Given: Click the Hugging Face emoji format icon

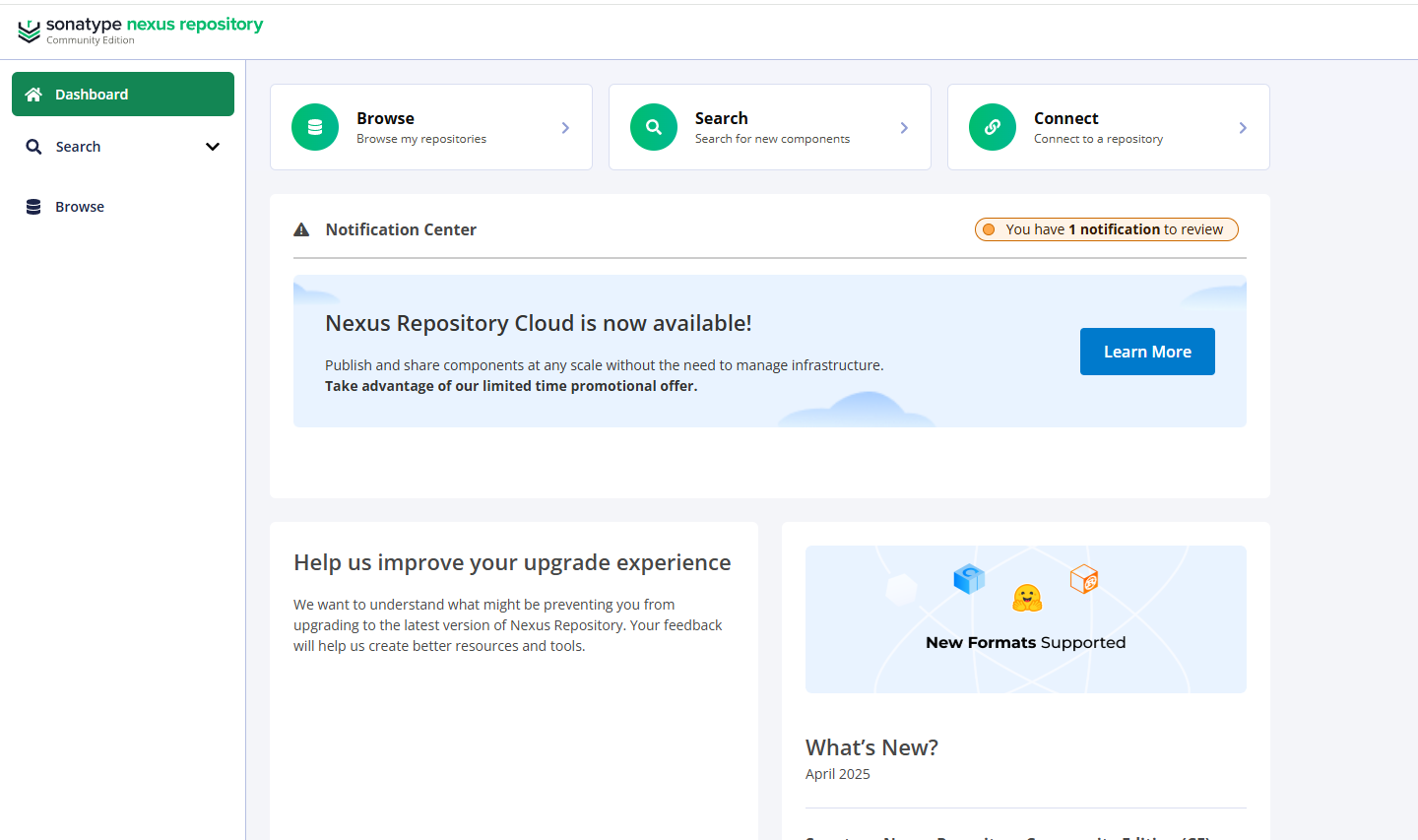Looking at the screenshot, I should [x=1027, y=598].
